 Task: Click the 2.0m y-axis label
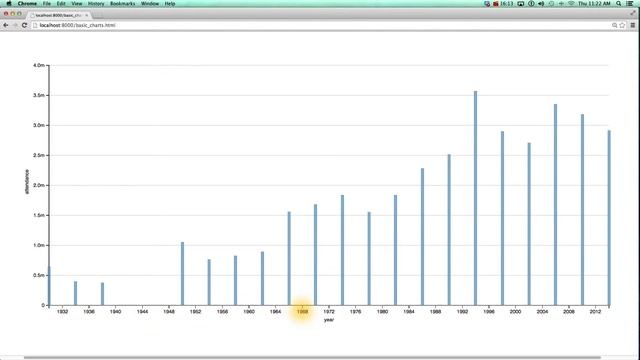pos(39,185)
